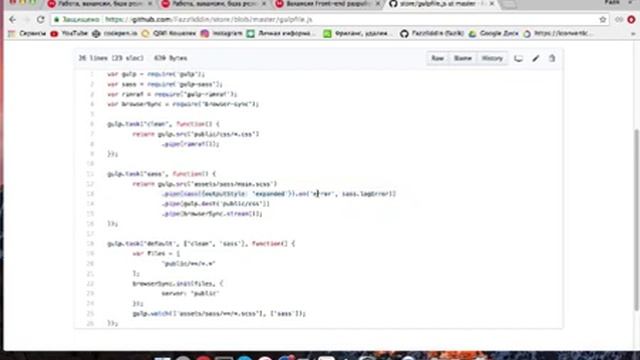Click line number 6 in the gutter
This screenshot has height=360, width=640.
click(92, 124)
